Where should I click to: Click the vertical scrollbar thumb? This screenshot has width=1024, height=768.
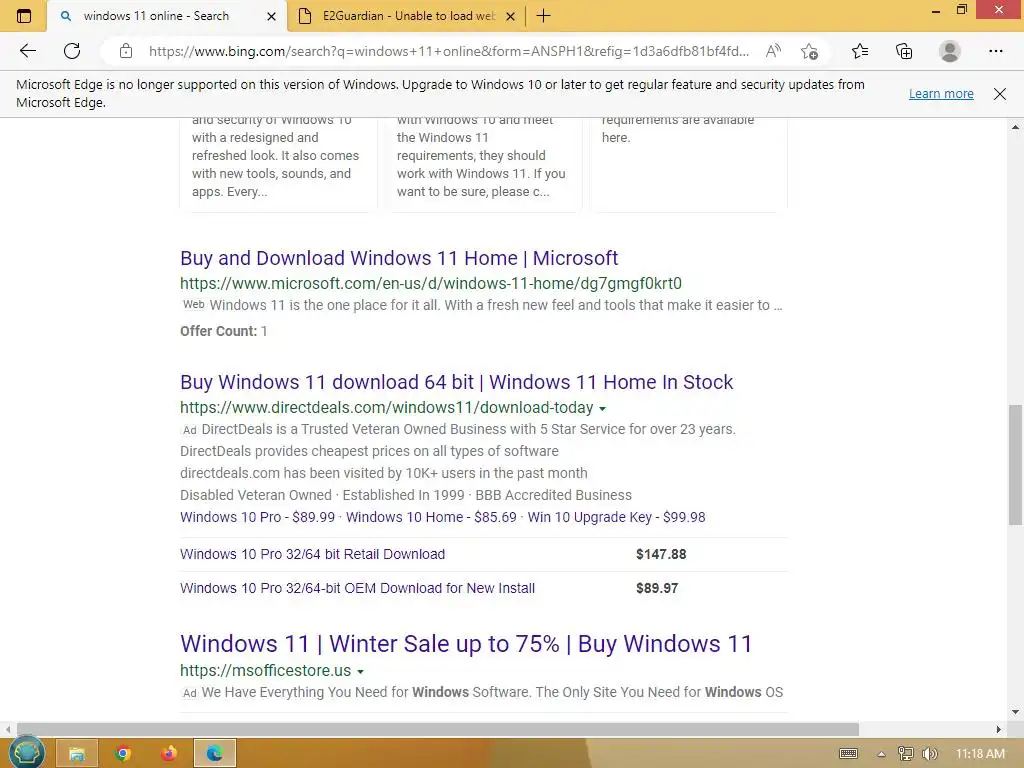(x=1015, y=464)
